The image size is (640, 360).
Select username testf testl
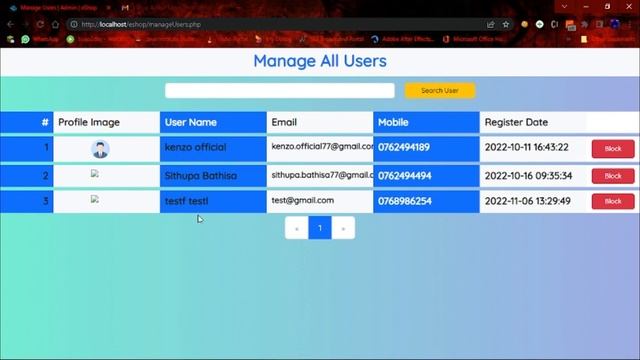(x=187, y=201)
